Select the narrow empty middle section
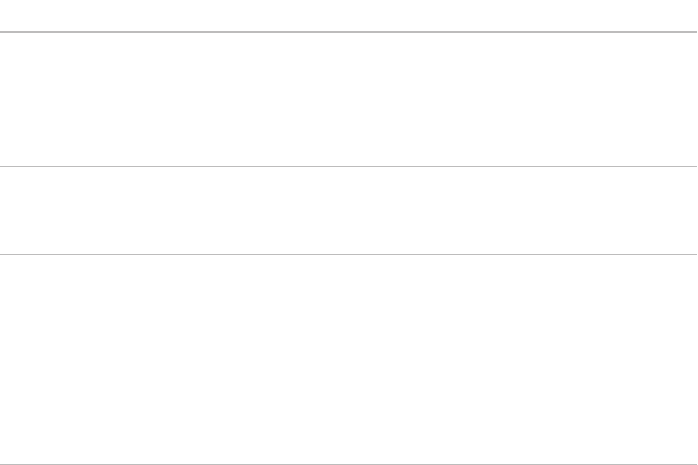698x465 pixels. point(349,210)
